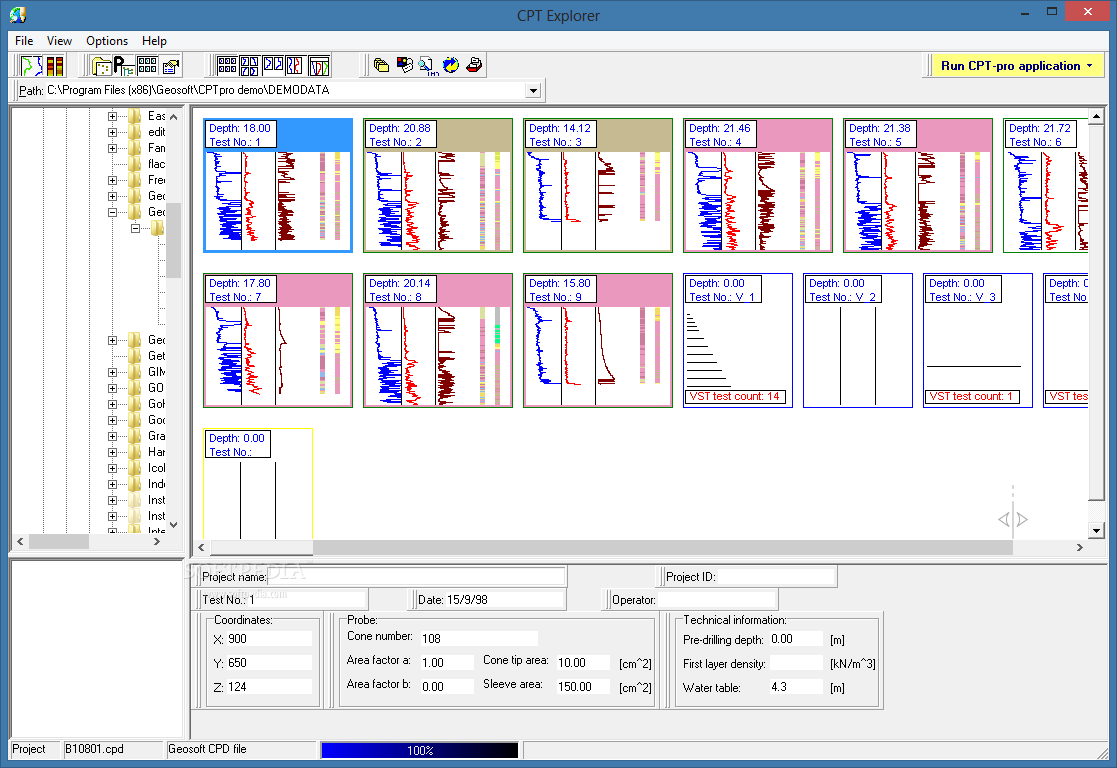The image size is (1117, 768).
Task: Select the yellow-bordered depth 0.00 thumbnail
Action: click(x=258, y=484)
